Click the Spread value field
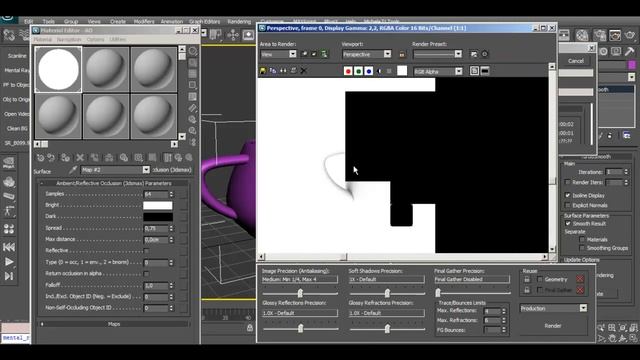Viewport: 640px width, 360px height. point(156,229)
